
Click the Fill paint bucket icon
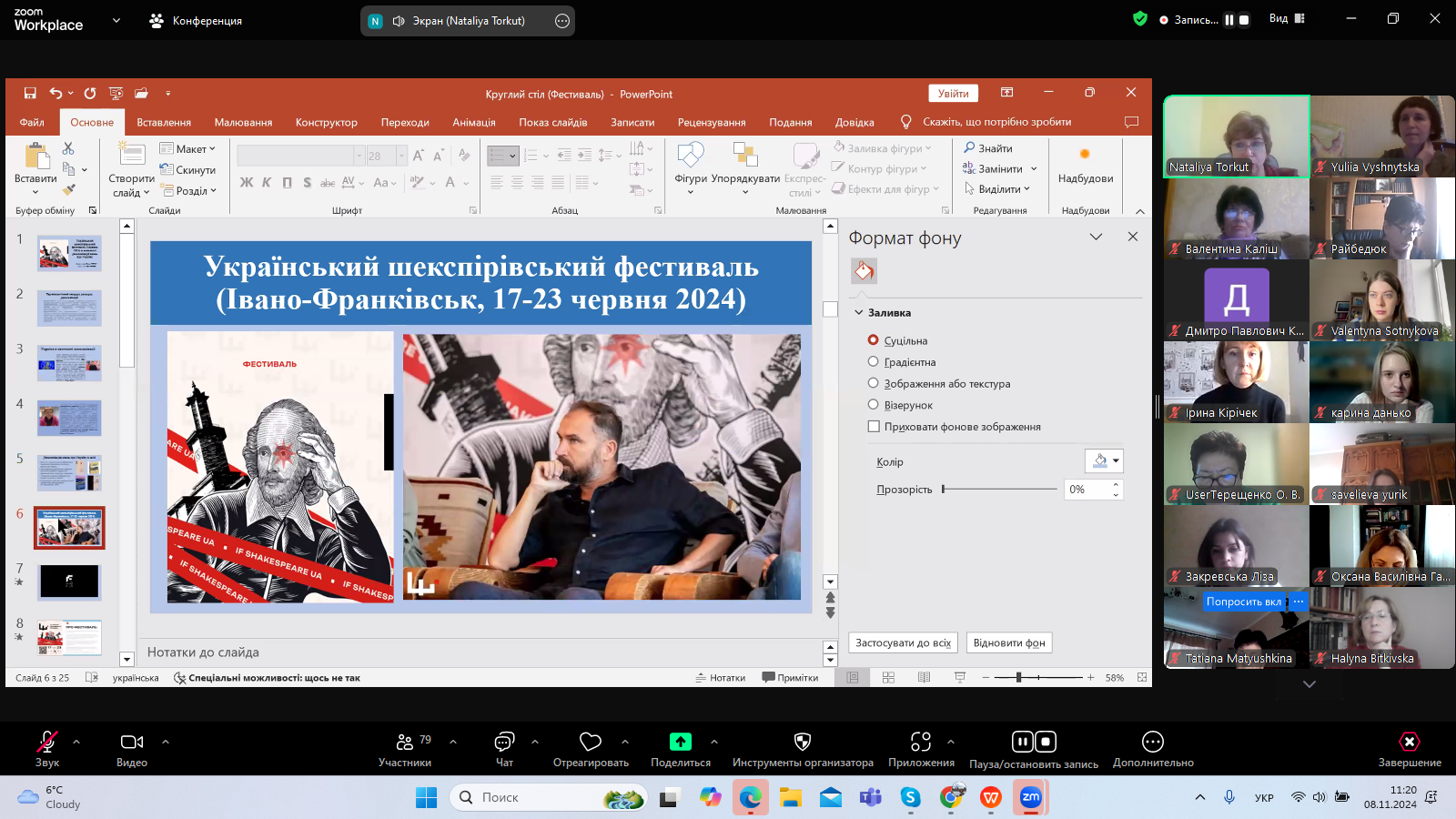[864, 270]
